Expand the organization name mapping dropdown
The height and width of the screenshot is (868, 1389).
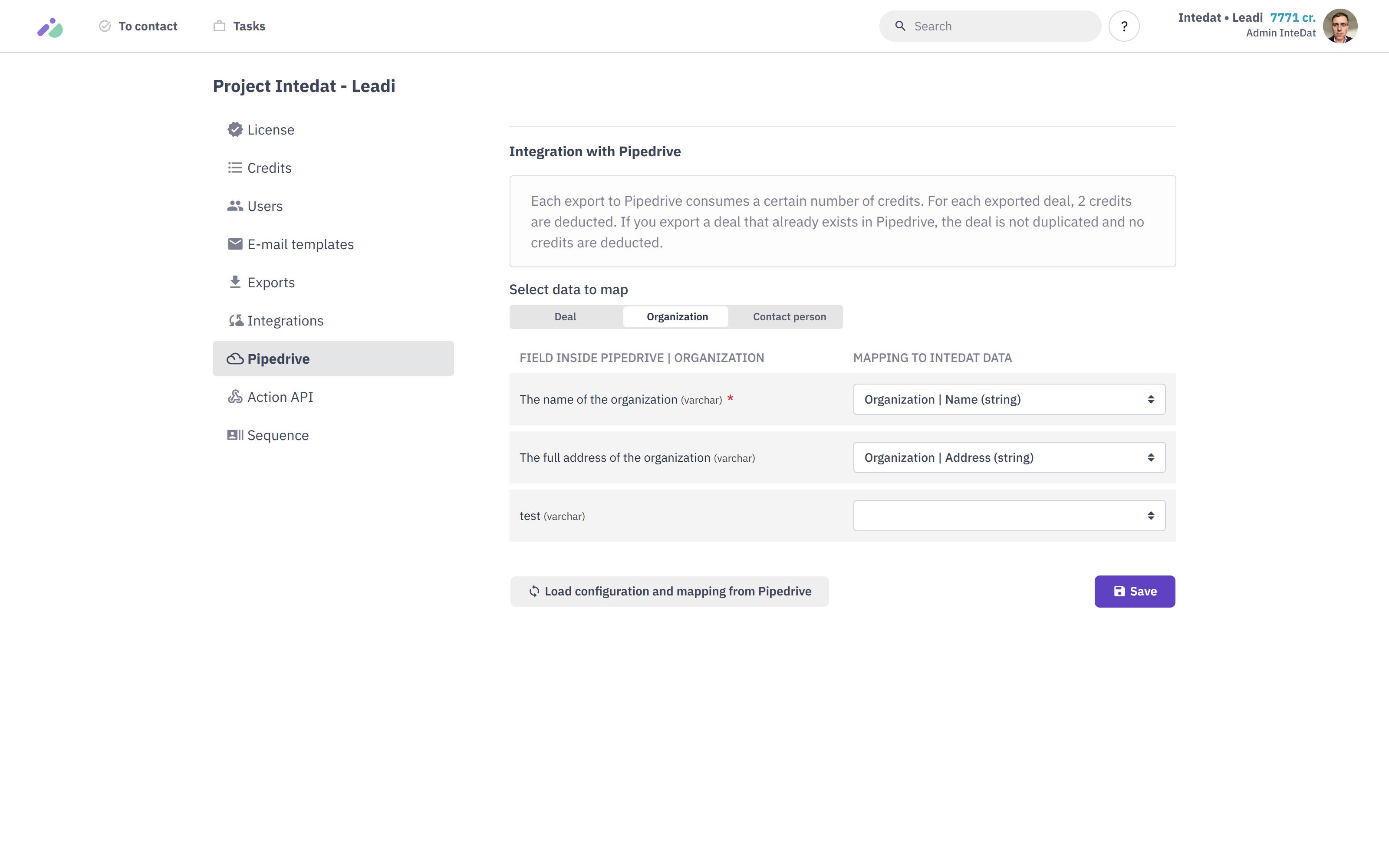pos(1008,400)
